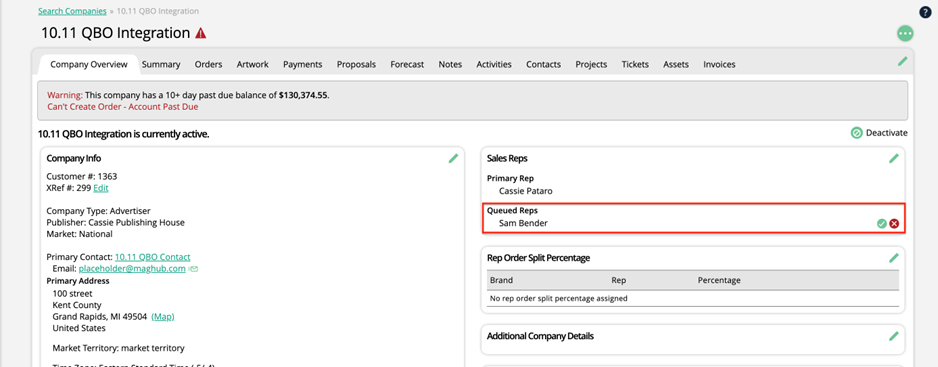Click Market: National text

(81, 234)
